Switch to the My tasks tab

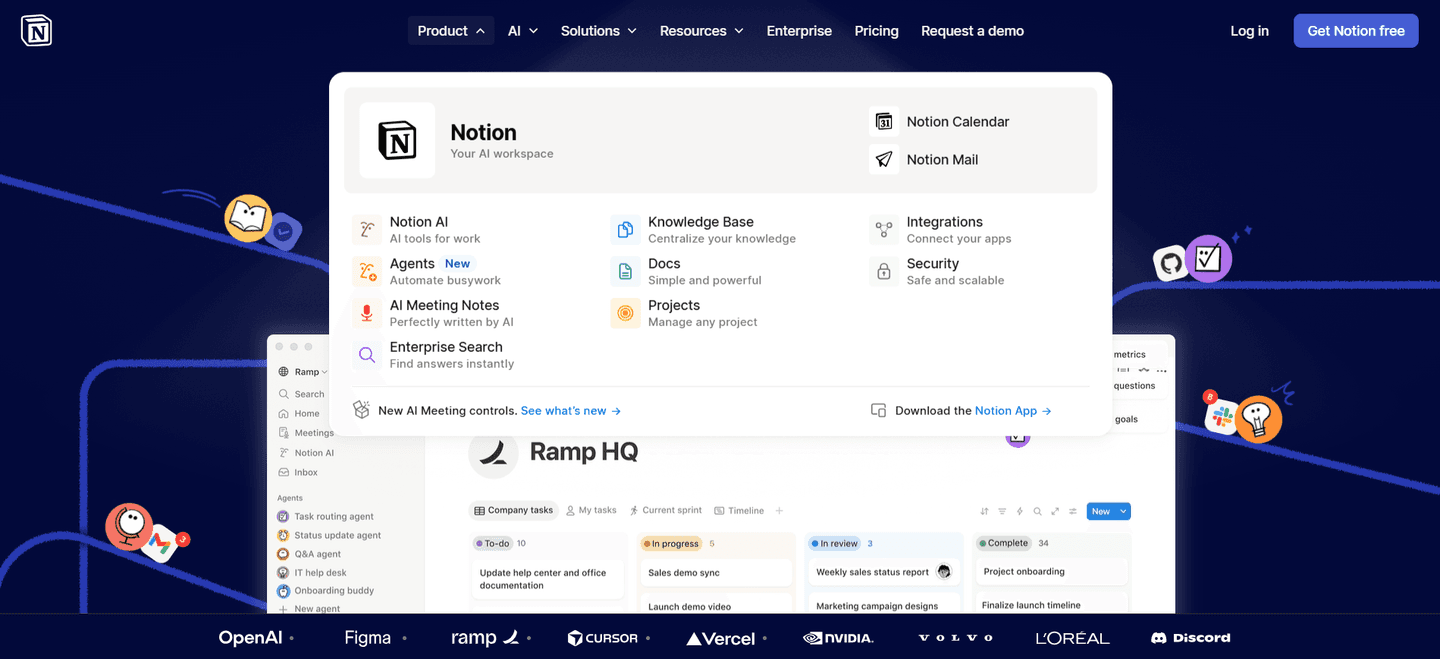(591, 510)
